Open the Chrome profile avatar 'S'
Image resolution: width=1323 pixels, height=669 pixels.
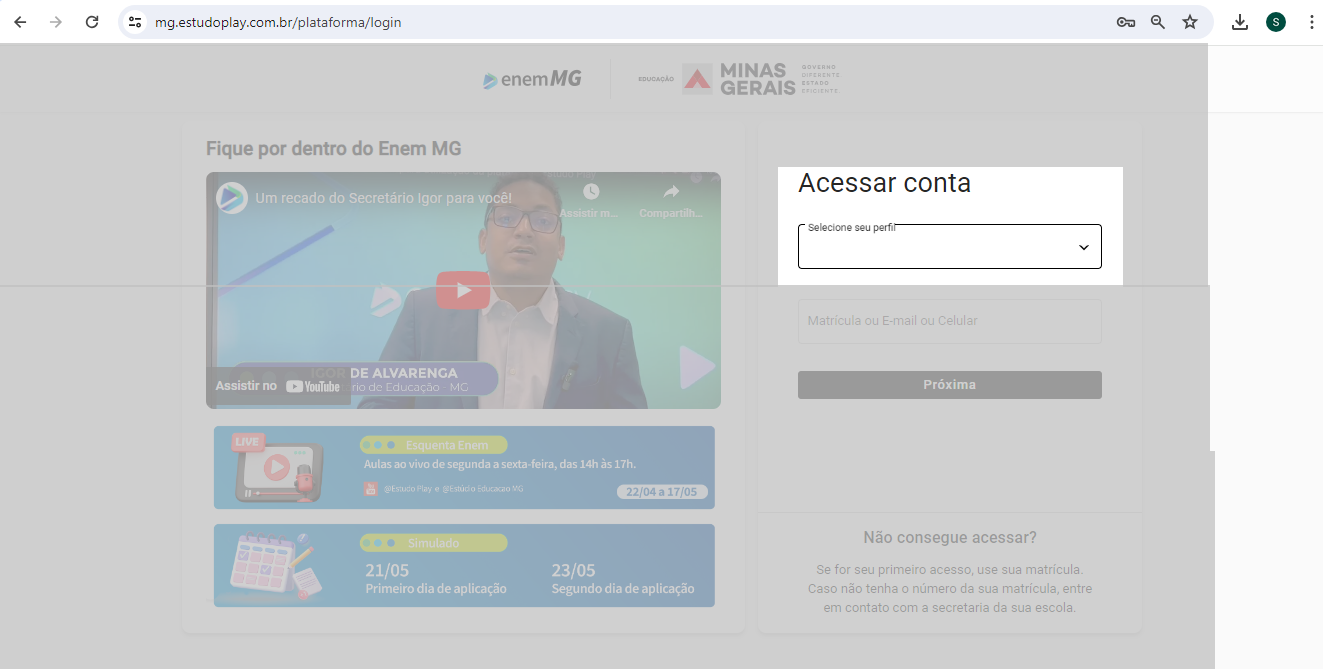click(1276, 22)
